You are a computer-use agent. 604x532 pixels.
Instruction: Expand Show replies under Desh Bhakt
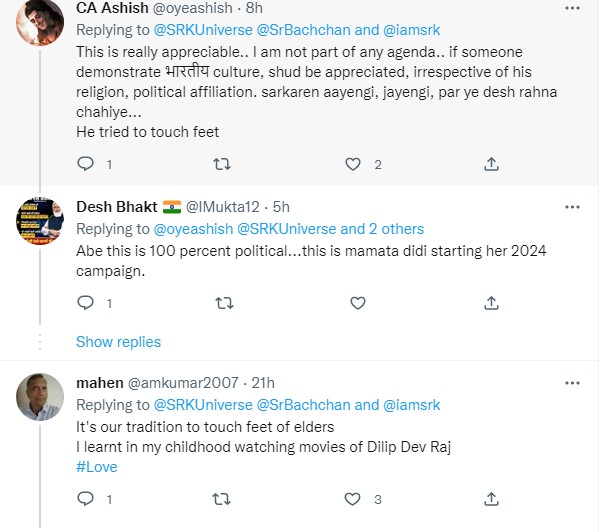(118, 342)
